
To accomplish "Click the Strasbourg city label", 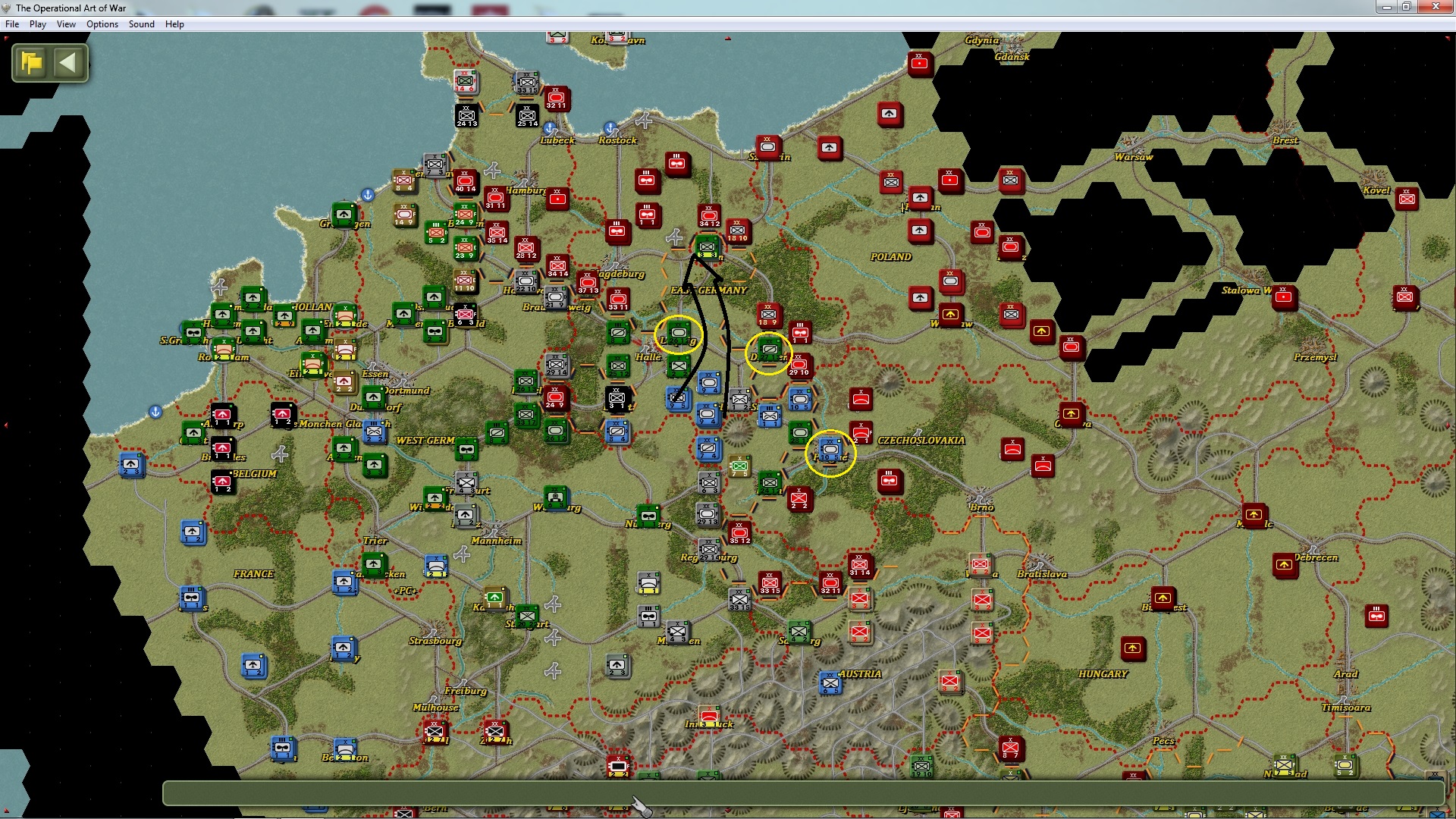I will click(x=435, y=641).
